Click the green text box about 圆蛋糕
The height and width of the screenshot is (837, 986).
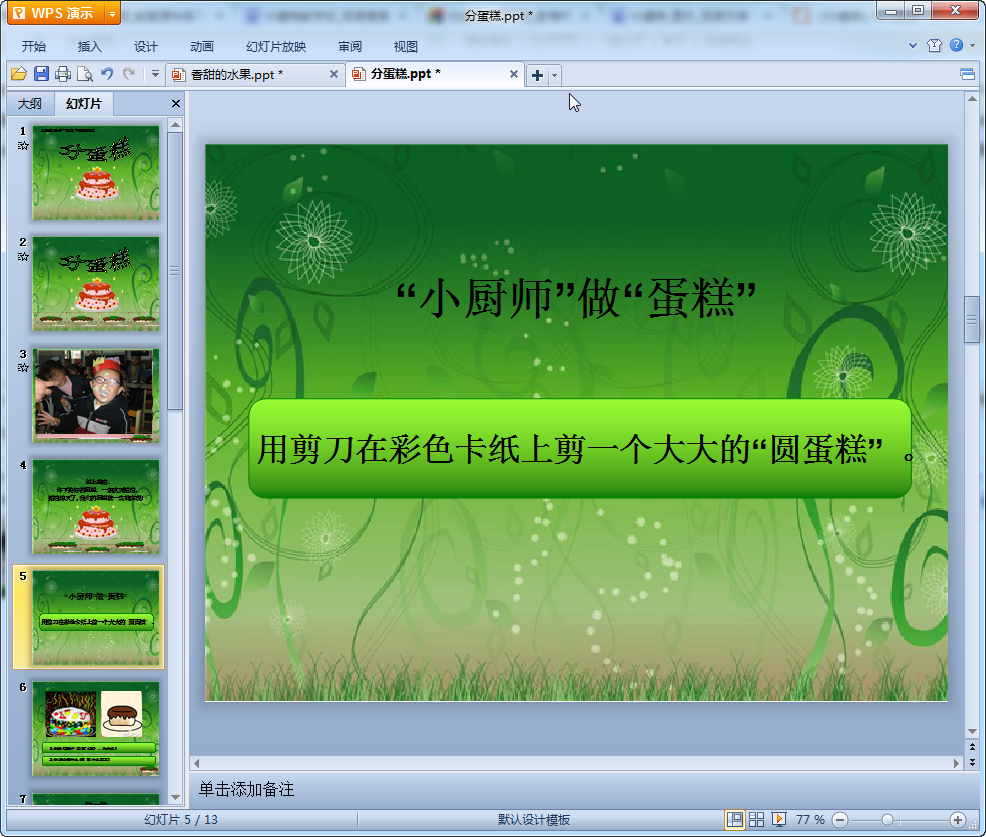(580, 449)
